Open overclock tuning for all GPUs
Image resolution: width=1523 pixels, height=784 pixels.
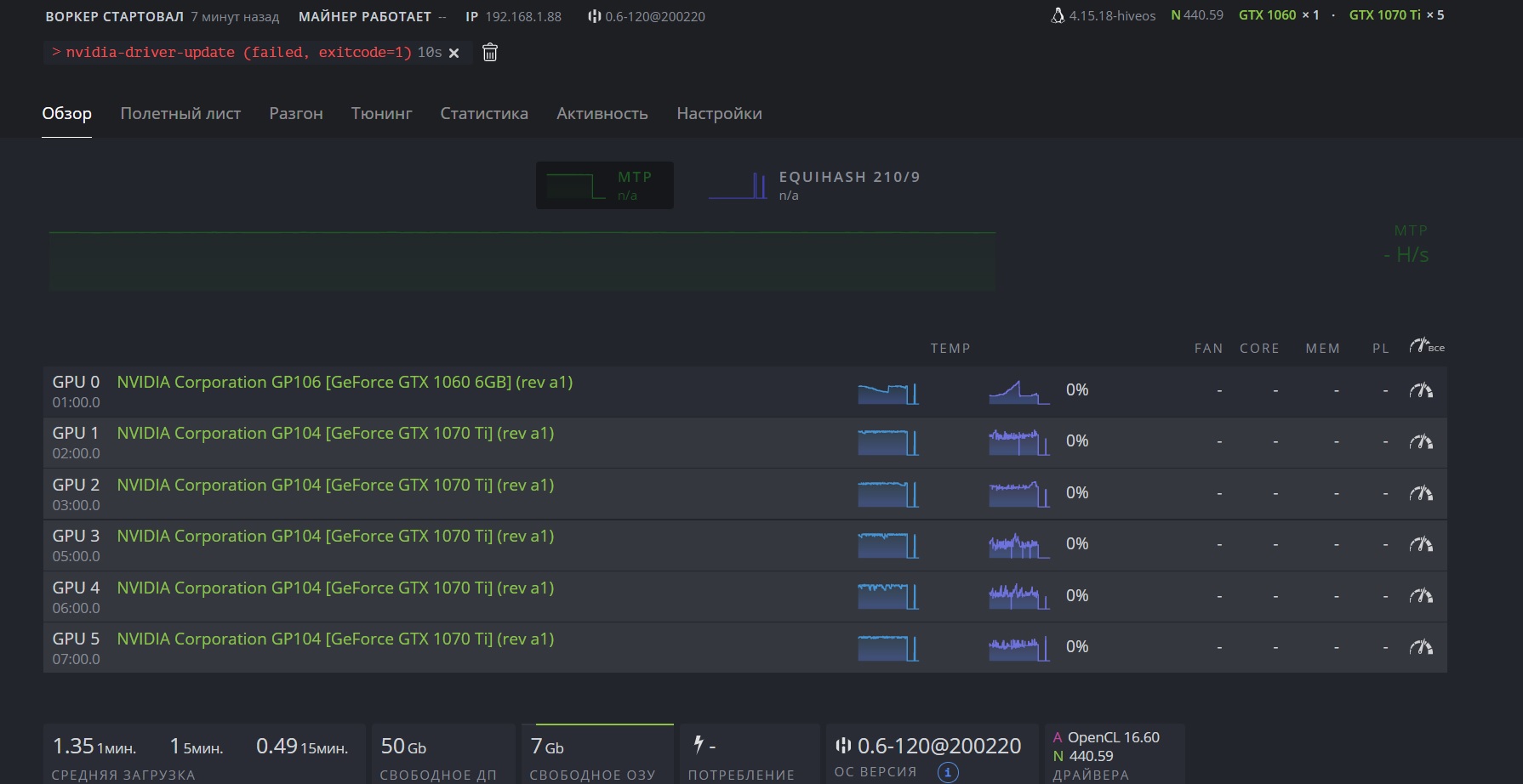pyautogui.click(x=1426, y=346)
